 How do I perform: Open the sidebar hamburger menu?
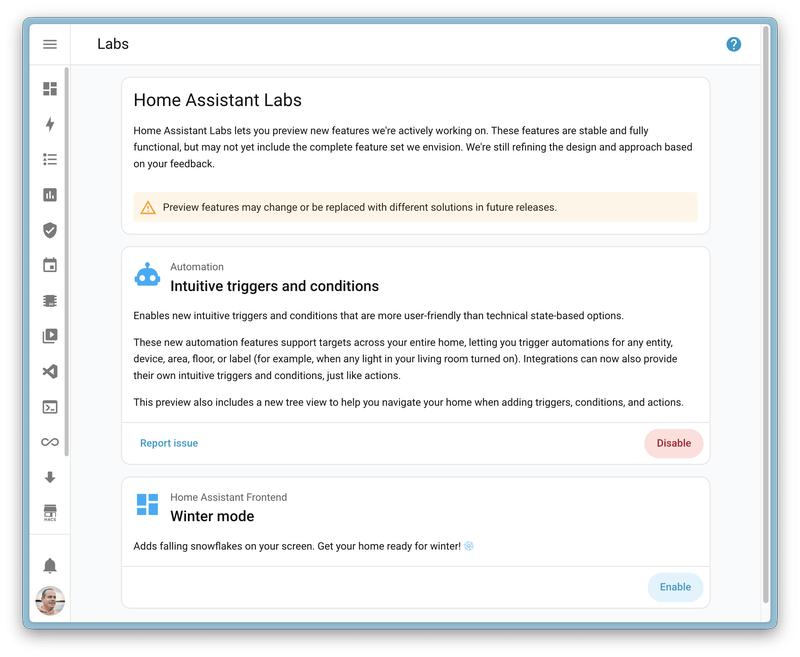coord(50,44)
